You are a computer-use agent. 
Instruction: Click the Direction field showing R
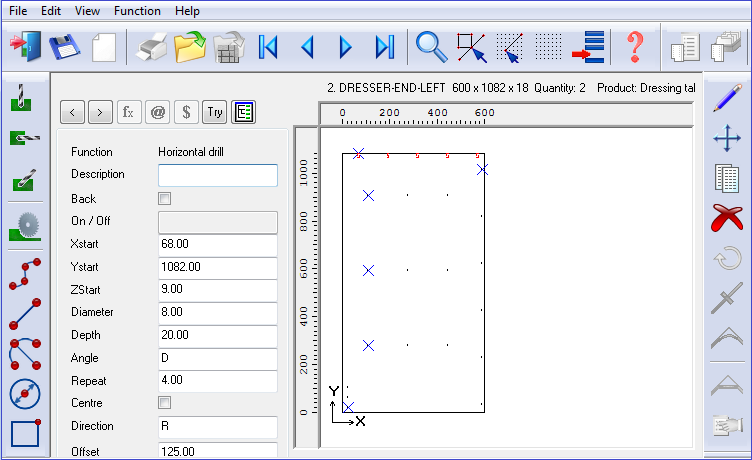218,427
